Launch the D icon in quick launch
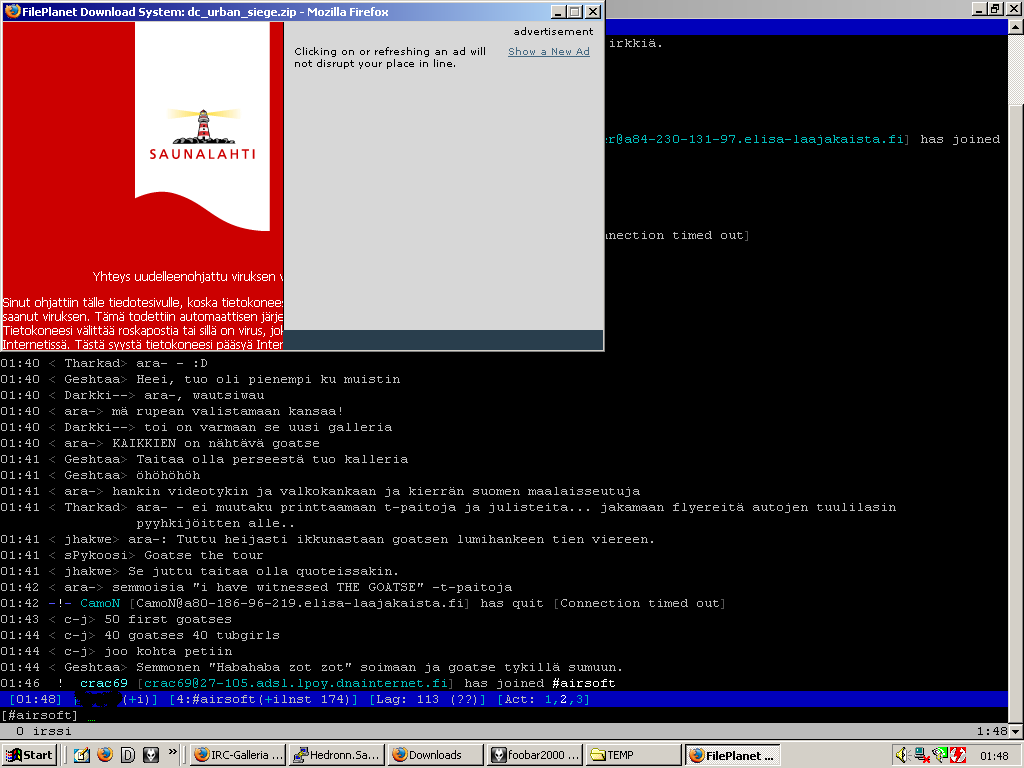Image resolution: width=1024 pixels, height=768 pixels. (128, 755)
